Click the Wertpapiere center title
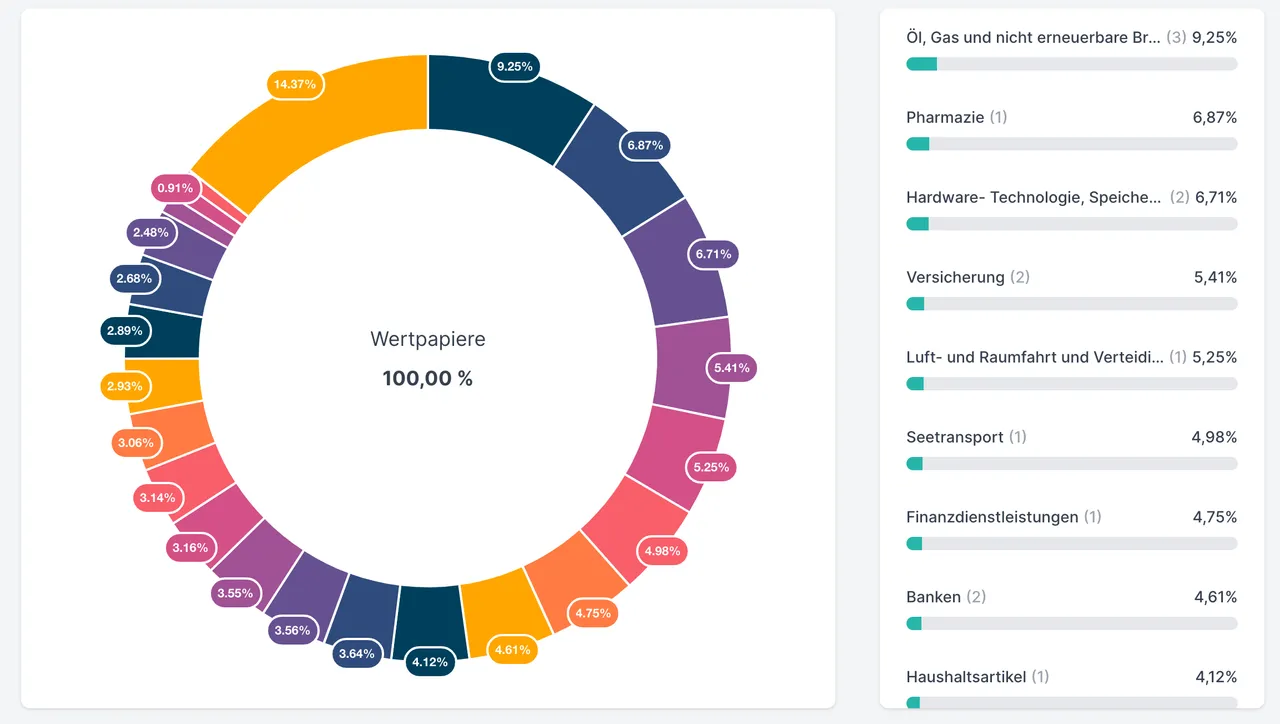This screenshot has height=724, width=1280. 428,339
